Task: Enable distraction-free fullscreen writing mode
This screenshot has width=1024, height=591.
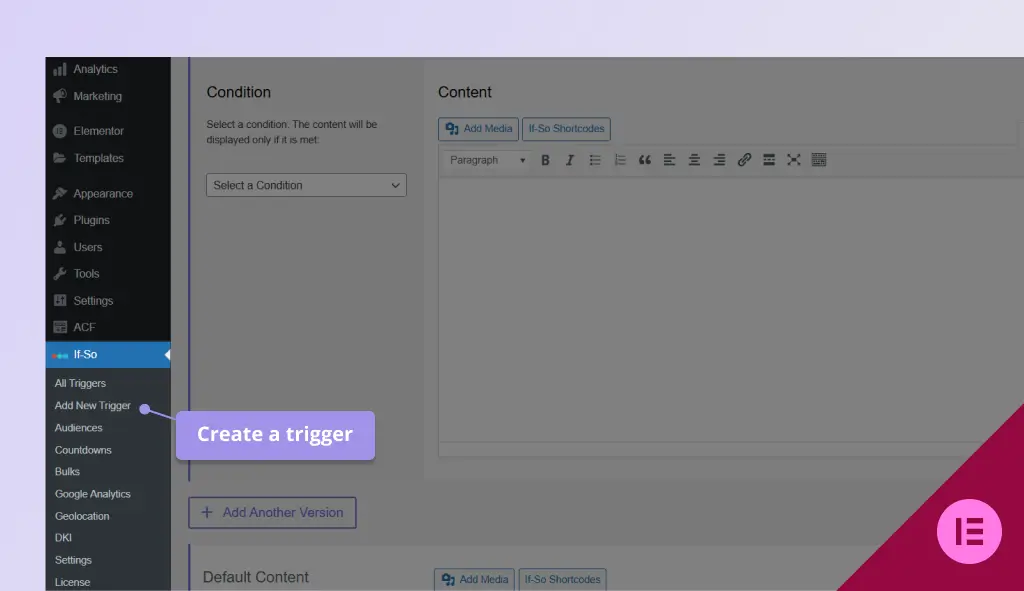Action: (x=794, y=160)
